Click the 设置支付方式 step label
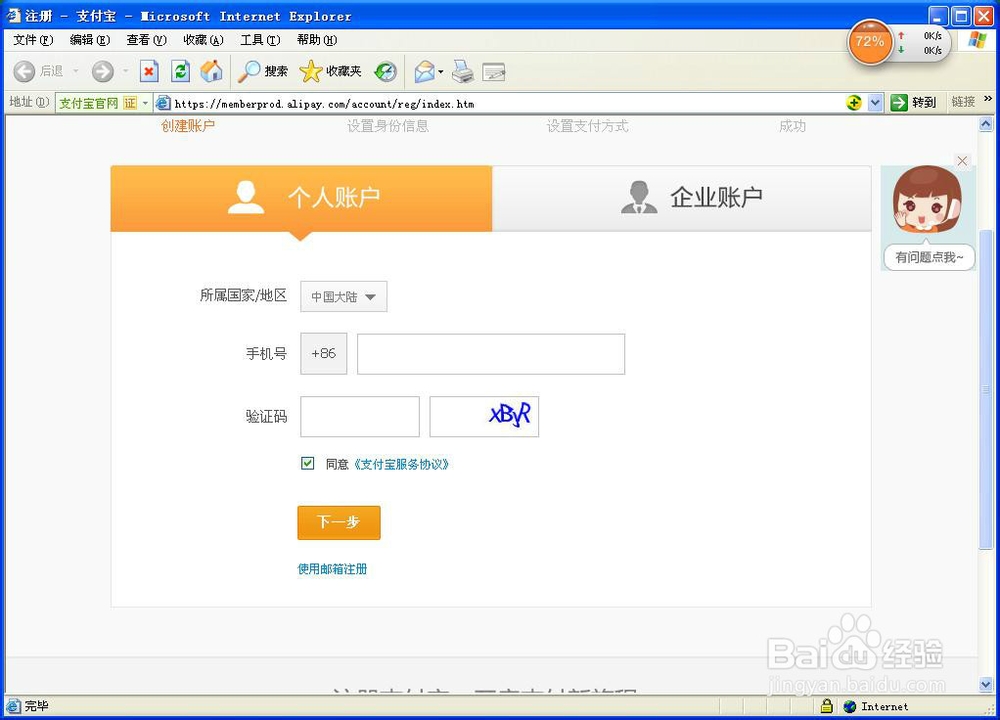 click(587, 126)
